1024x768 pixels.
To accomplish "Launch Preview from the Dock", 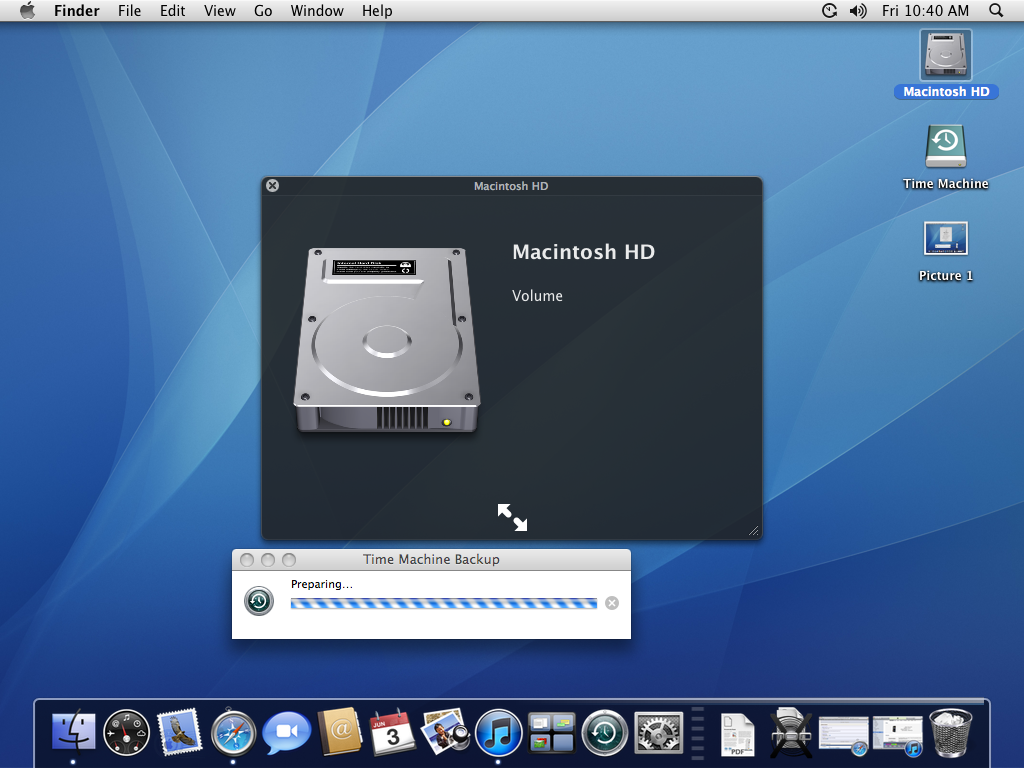I will click(x=445, y=731).
